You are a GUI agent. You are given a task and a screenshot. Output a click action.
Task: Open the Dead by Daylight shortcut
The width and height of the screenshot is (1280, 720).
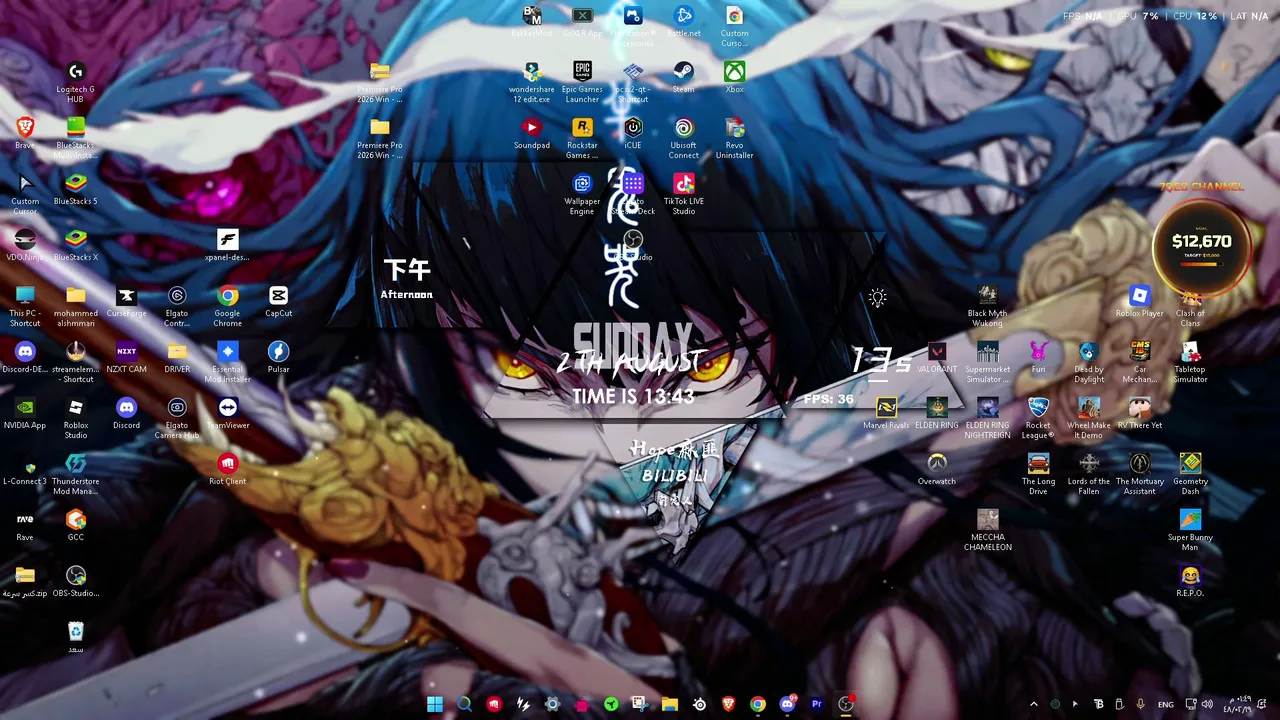click(x=1089, y=362)
